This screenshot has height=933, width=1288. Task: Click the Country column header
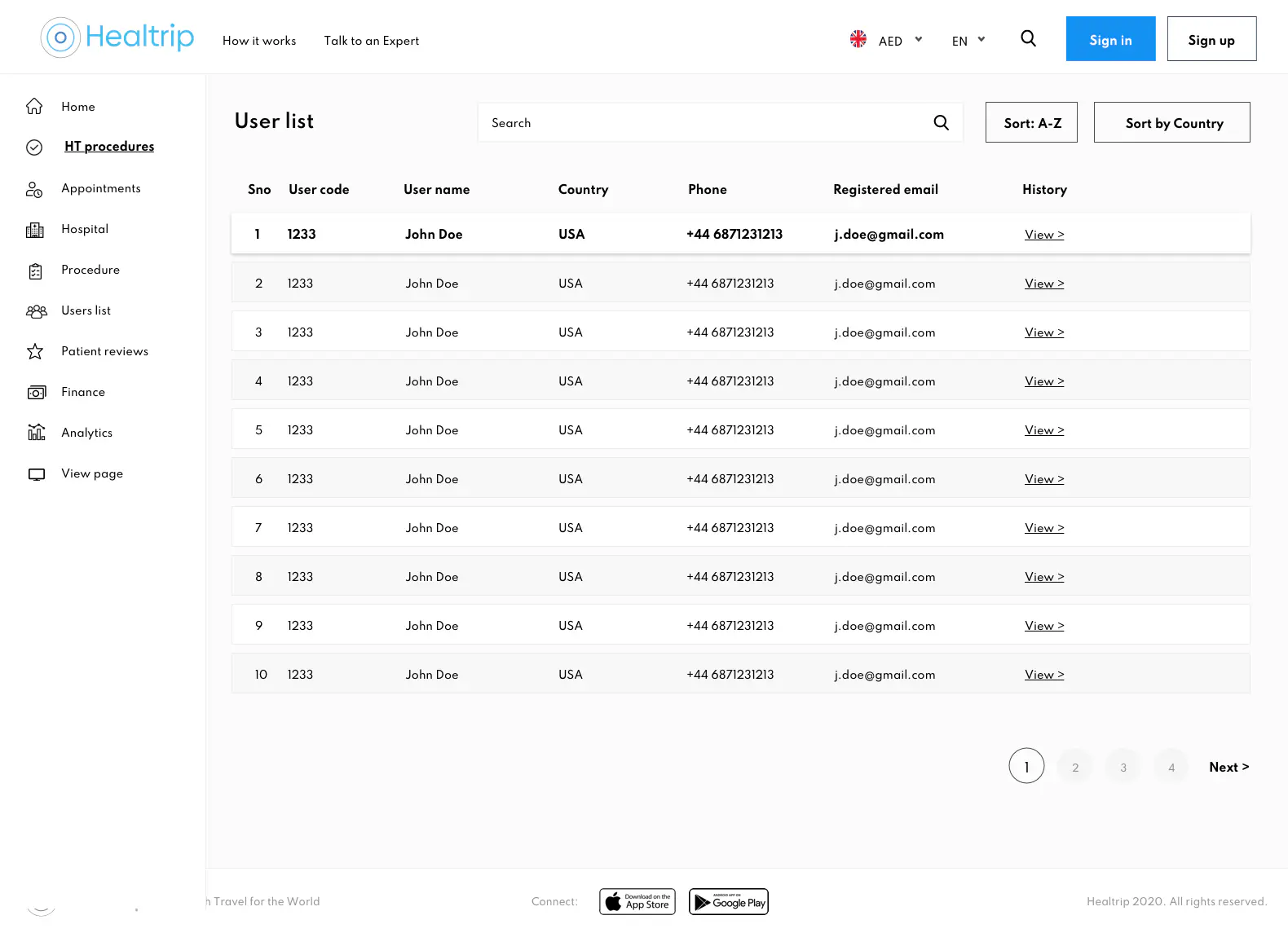[583, 189]
